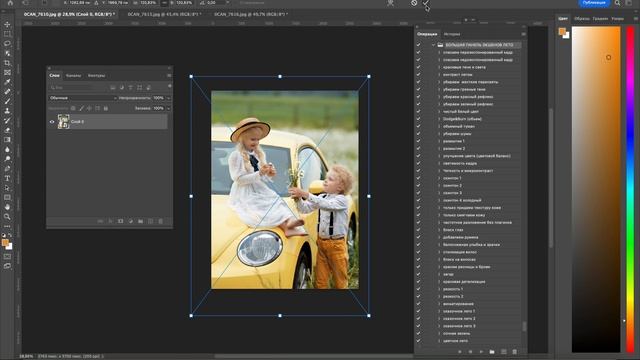Screen dimensions: 640x360
Task: Create a new action set folder
Action: (492, 351)
